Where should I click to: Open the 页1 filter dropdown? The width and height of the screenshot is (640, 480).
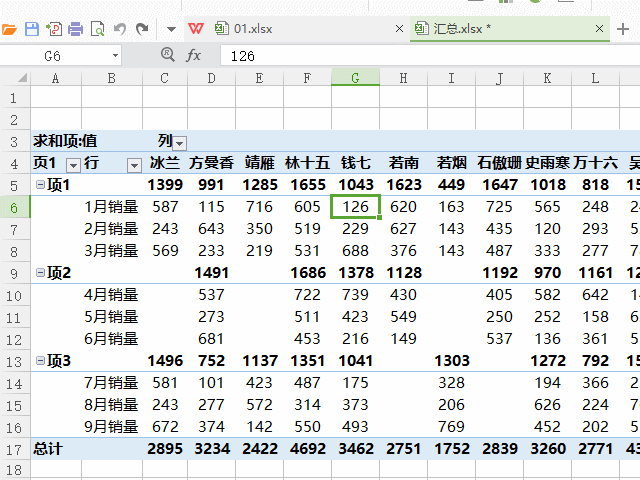[x=73, y=165]
